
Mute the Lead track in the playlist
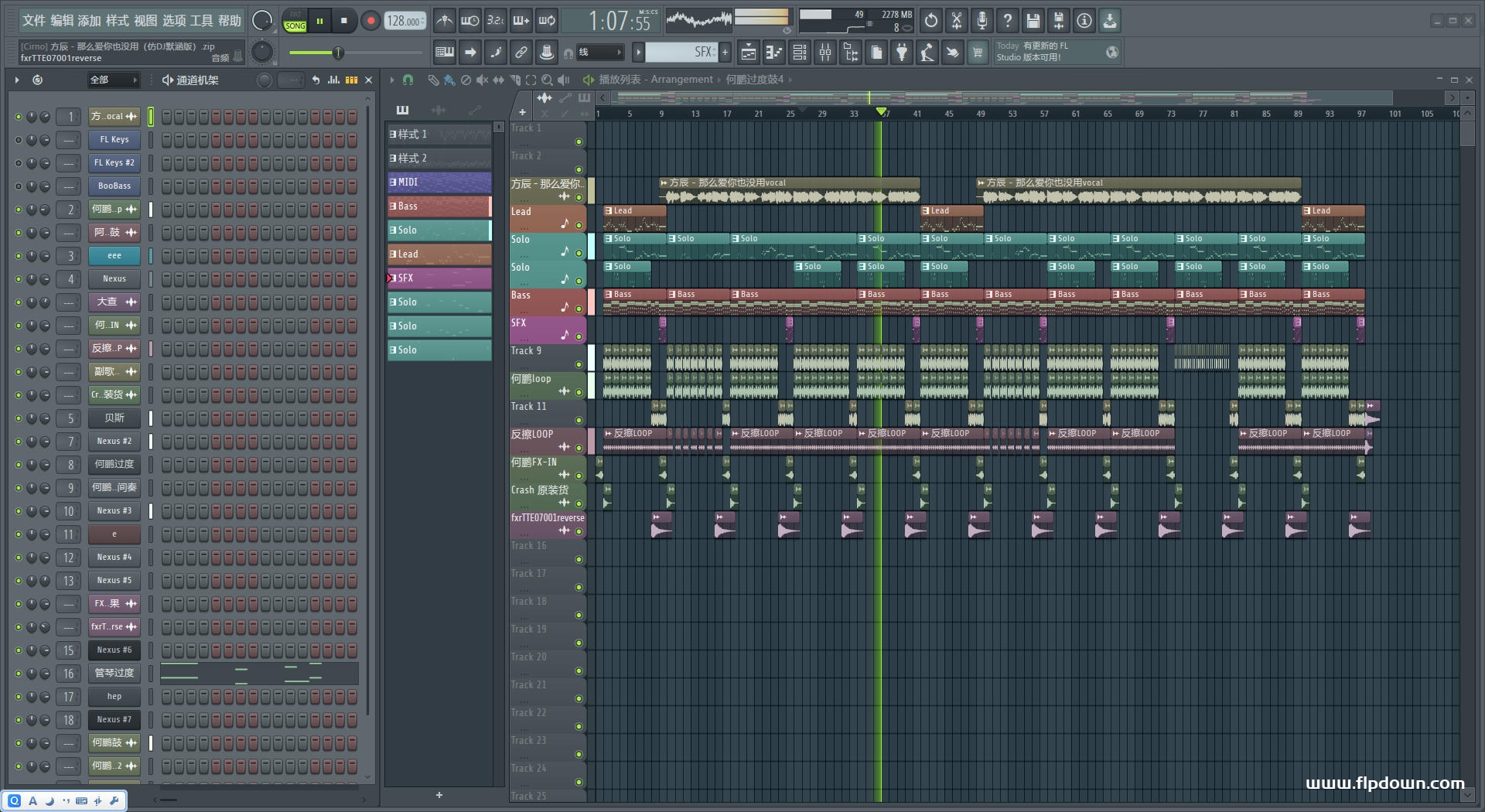coord(579,225)
